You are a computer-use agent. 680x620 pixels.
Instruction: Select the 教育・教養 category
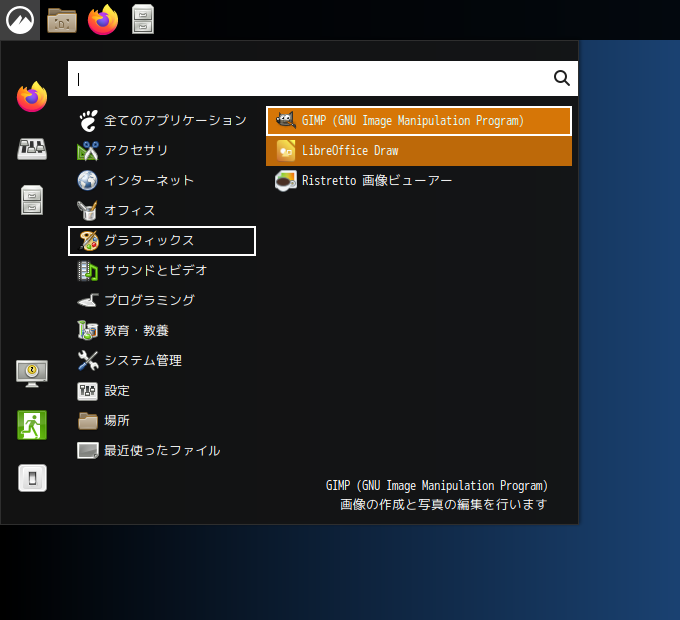162,331
